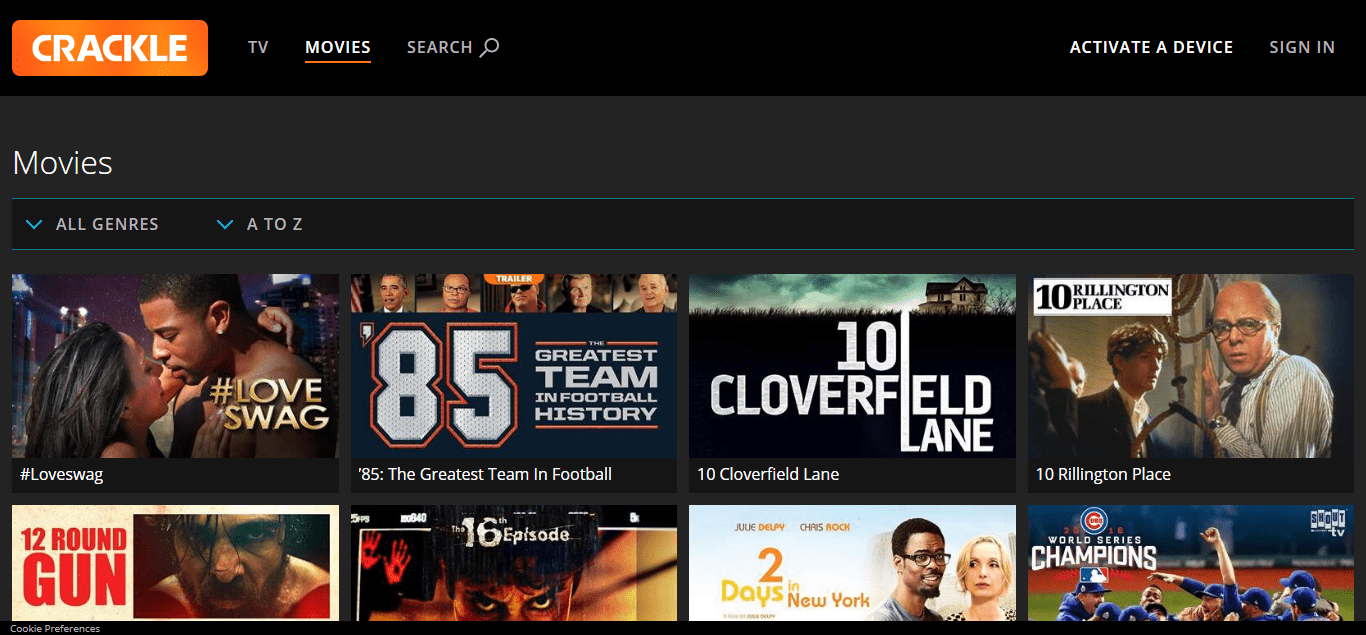
Task: Expand the A to Z dropdown
Action: (260, 224)
